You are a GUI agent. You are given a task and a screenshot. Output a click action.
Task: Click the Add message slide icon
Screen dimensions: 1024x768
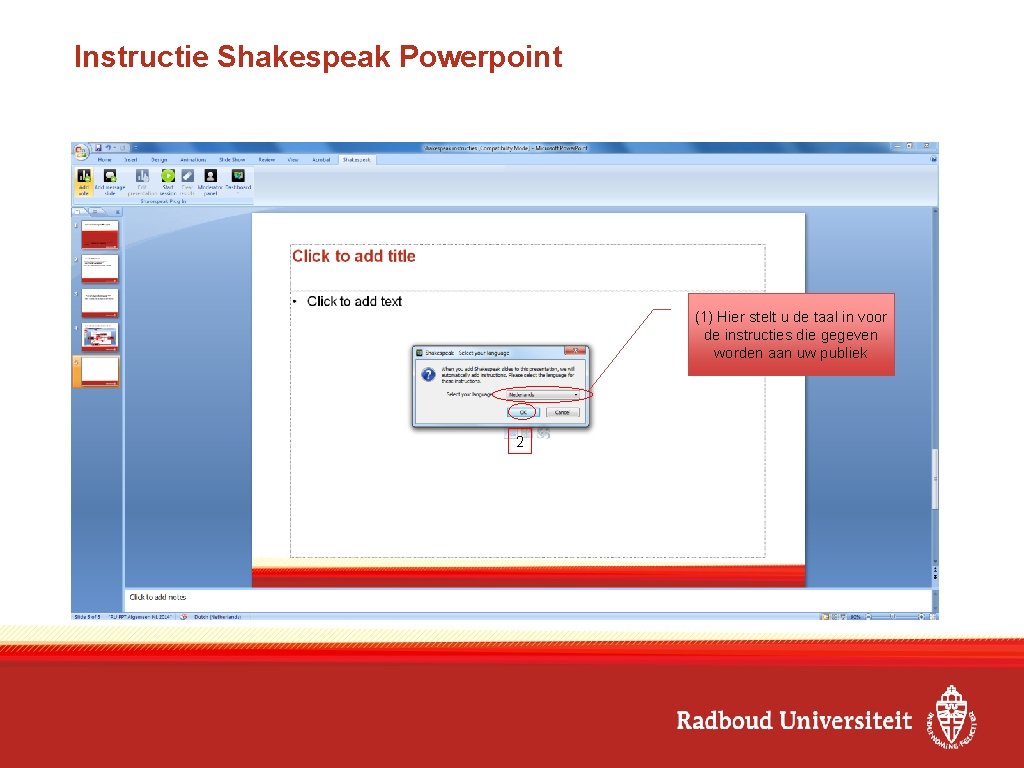tap(110, 176)
